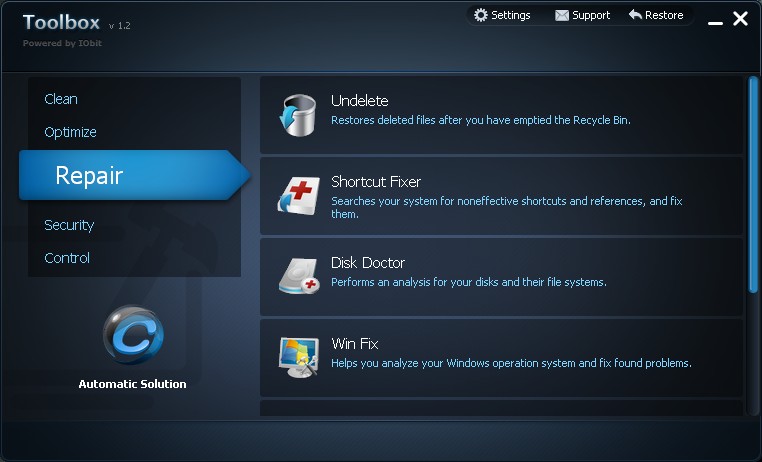This screenshot has width=762, height=462.
Task: Open the Win Fix title
Action: tap(355, 344)
